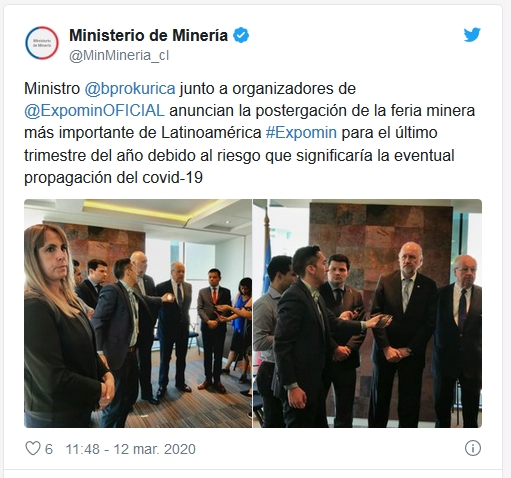This screenshot has height=478, width=511.
Task: Open the @bprokurica mention link
Action: pyautogui.click(x=130, y=89)
